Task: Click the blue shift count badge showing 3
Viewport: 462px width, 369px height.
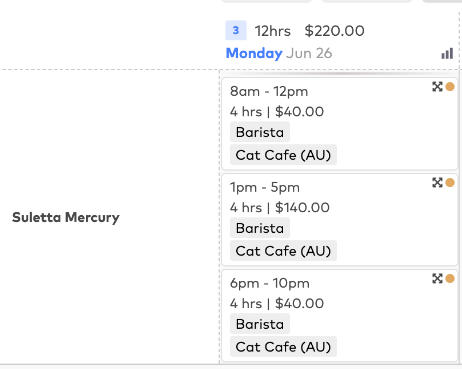Action: pos(236,30)
